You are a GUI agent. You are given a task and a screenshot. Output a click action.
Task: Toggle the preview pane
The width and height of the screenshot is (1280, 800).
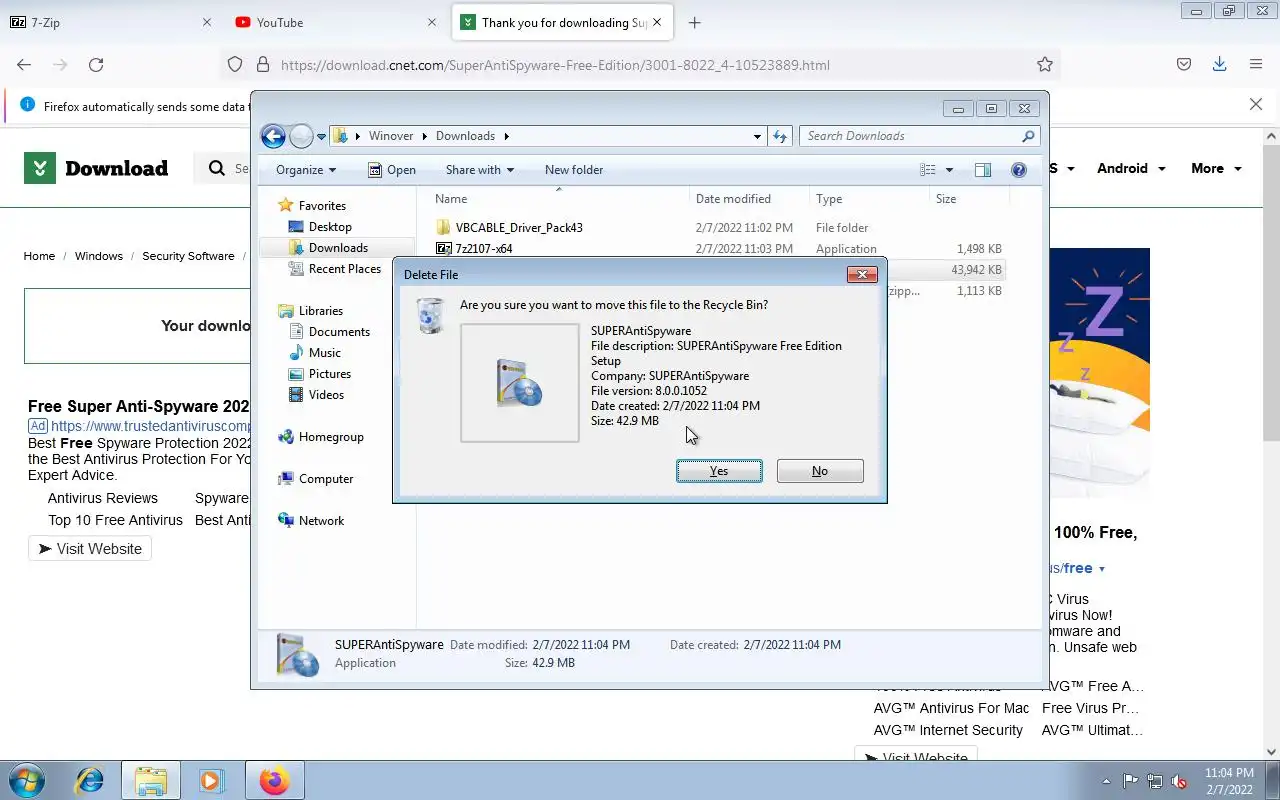pos(983,170)
